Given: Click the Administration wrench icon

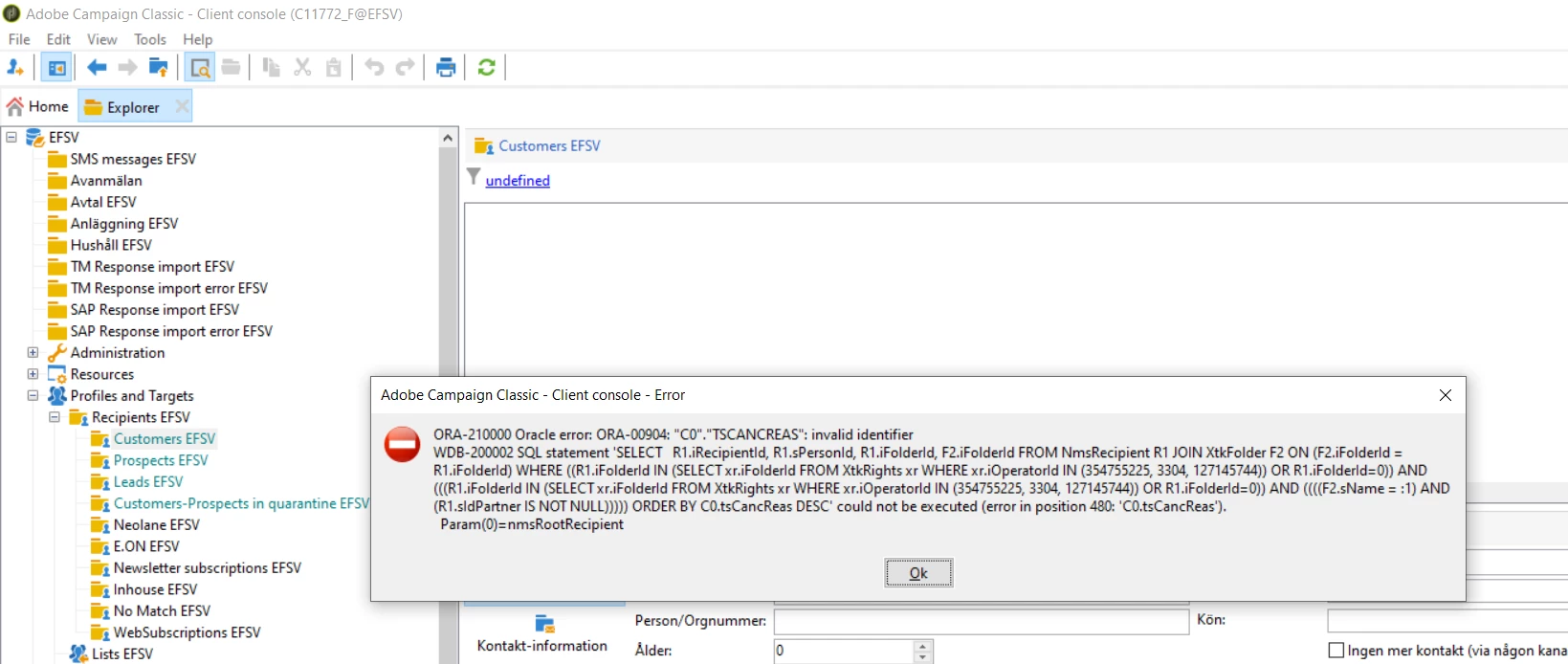Looking at the screenshot, I should 57,353.
